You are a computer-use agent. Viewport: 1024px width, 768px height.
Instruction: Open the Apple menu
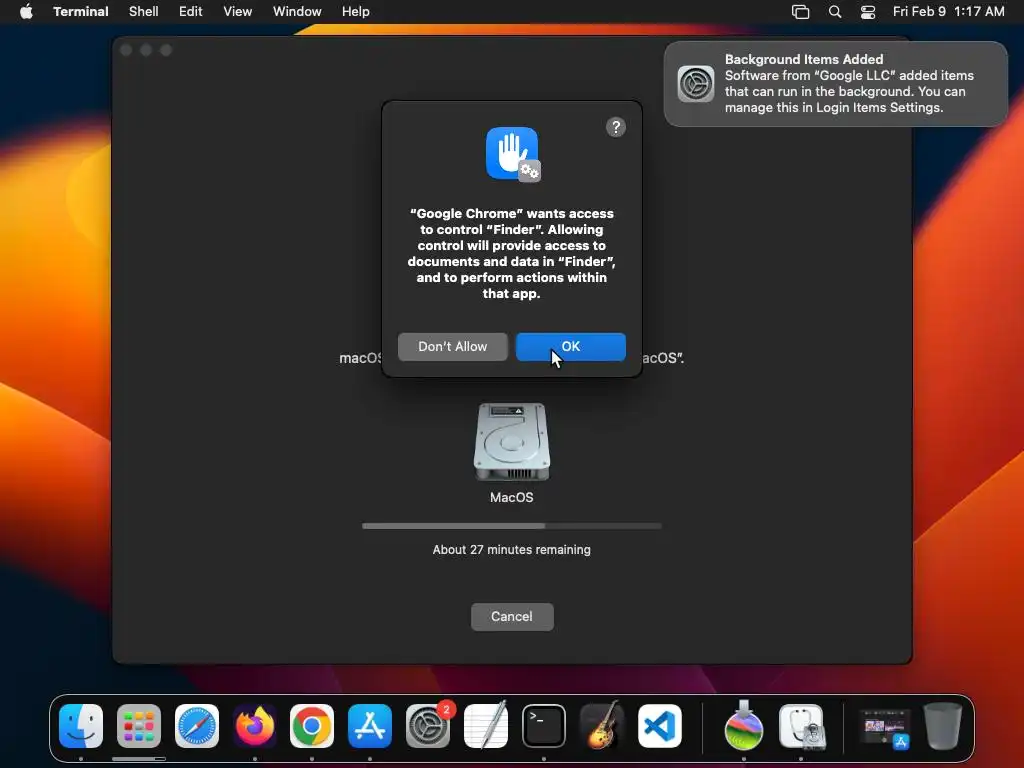(26, 12)
